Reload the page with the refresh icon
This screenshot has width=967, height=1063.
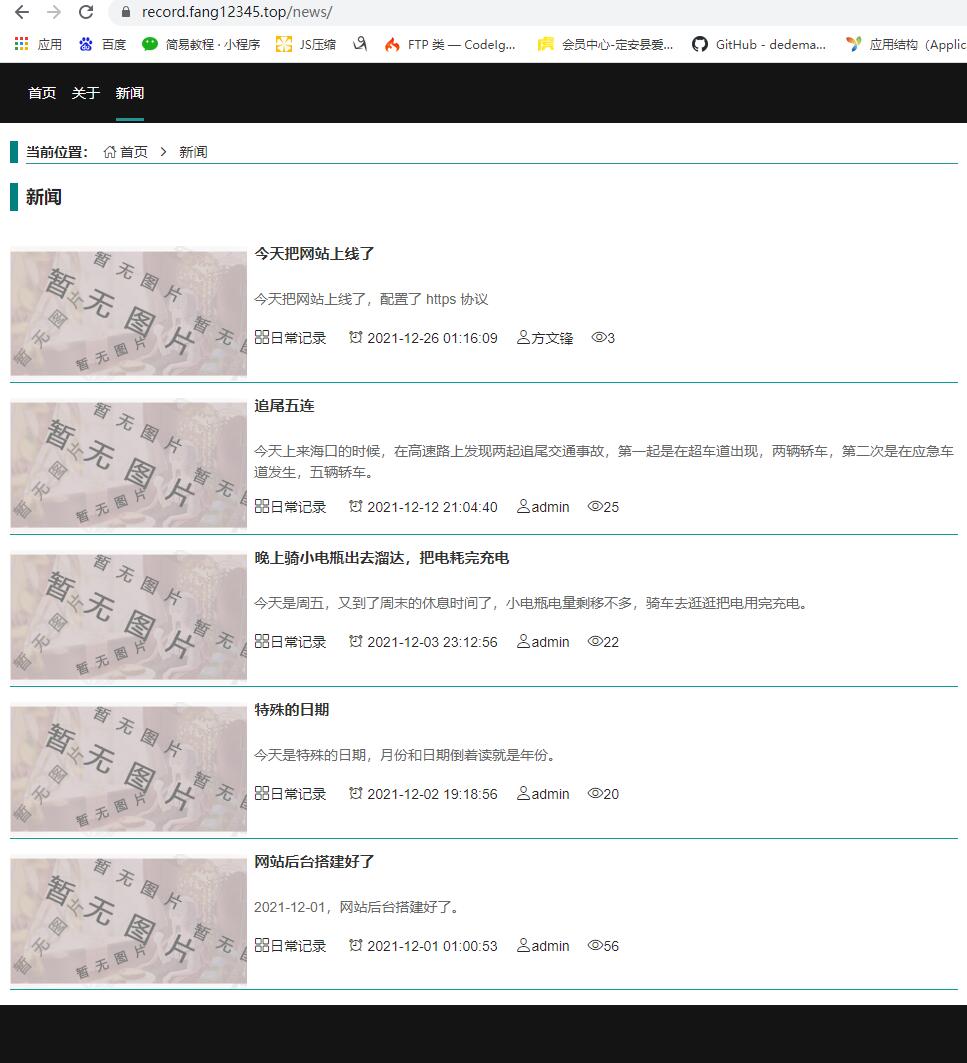[x=86, y=12]
